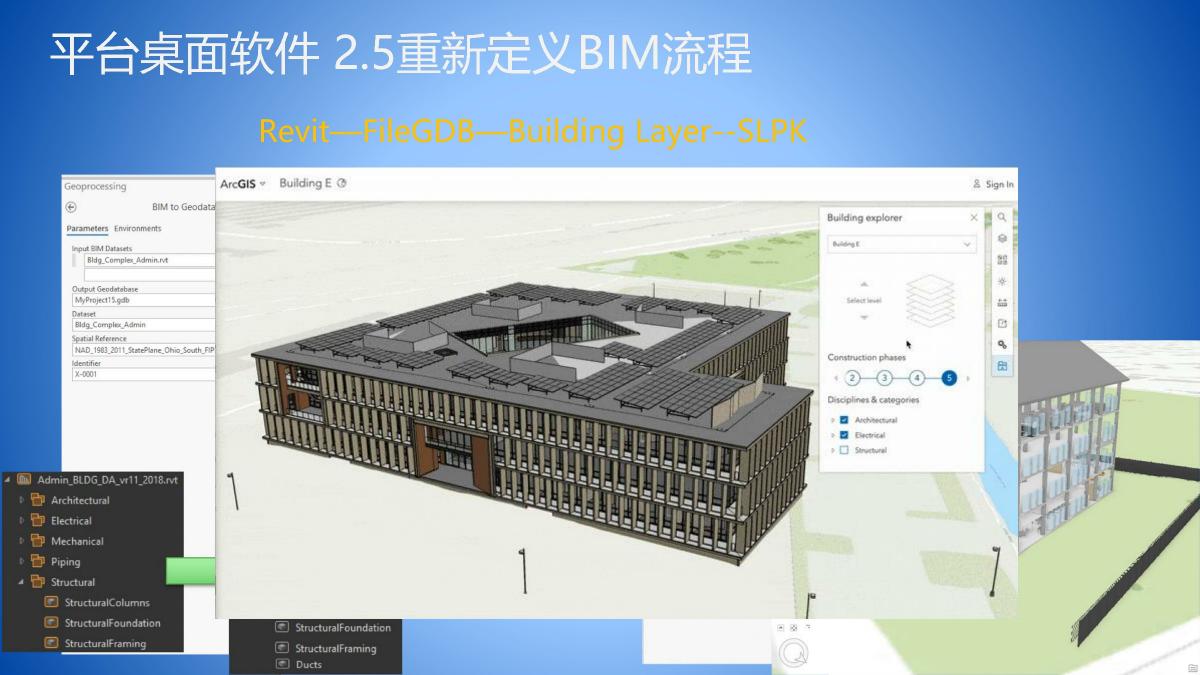The height and width of the screenshot is (675, 1200).
Task: Expand the Architectural discipline in Building explorer
Action: point(833,420)
